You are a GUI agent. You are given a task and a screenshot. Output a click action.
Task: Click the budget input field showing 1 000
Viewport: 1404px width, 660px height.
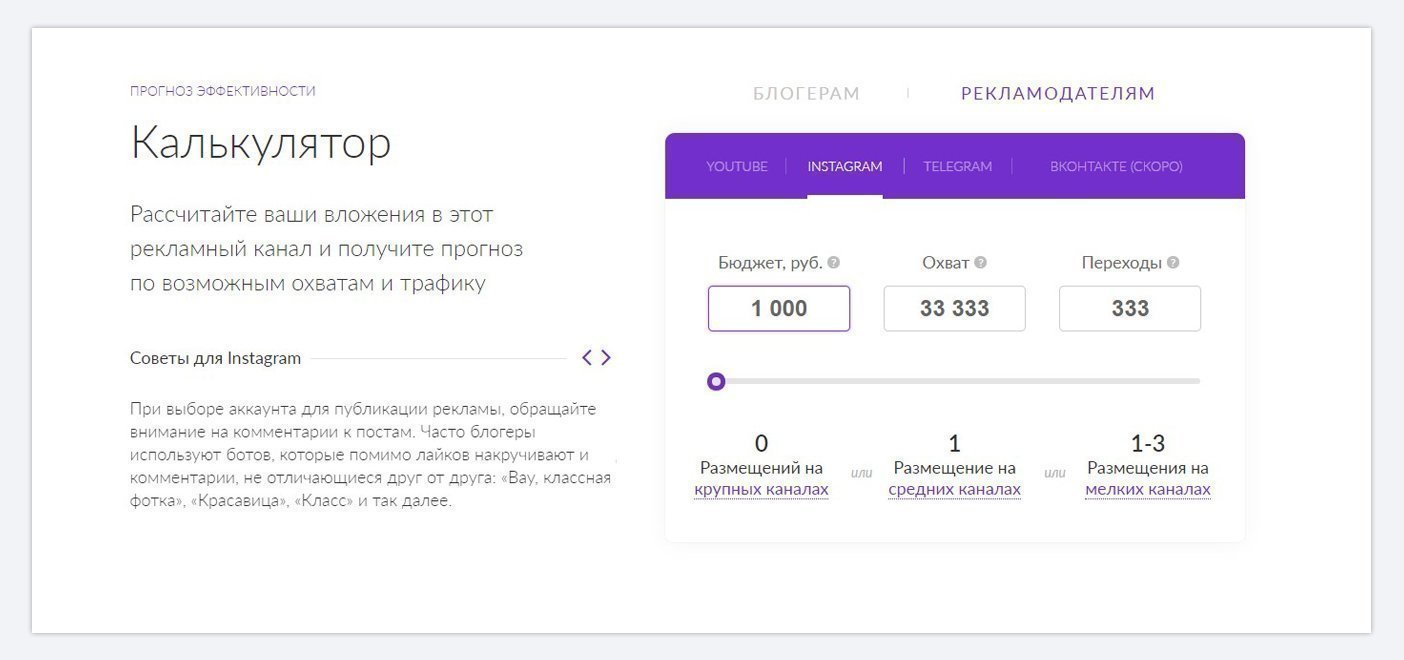pos(779,308)
